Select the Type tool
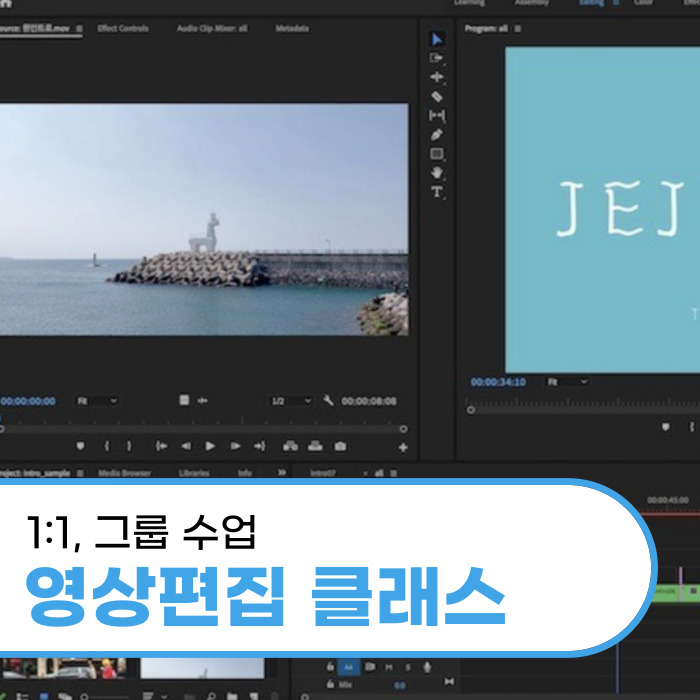The height and width of the screenshot is (700, 700). tap(437, 192)
